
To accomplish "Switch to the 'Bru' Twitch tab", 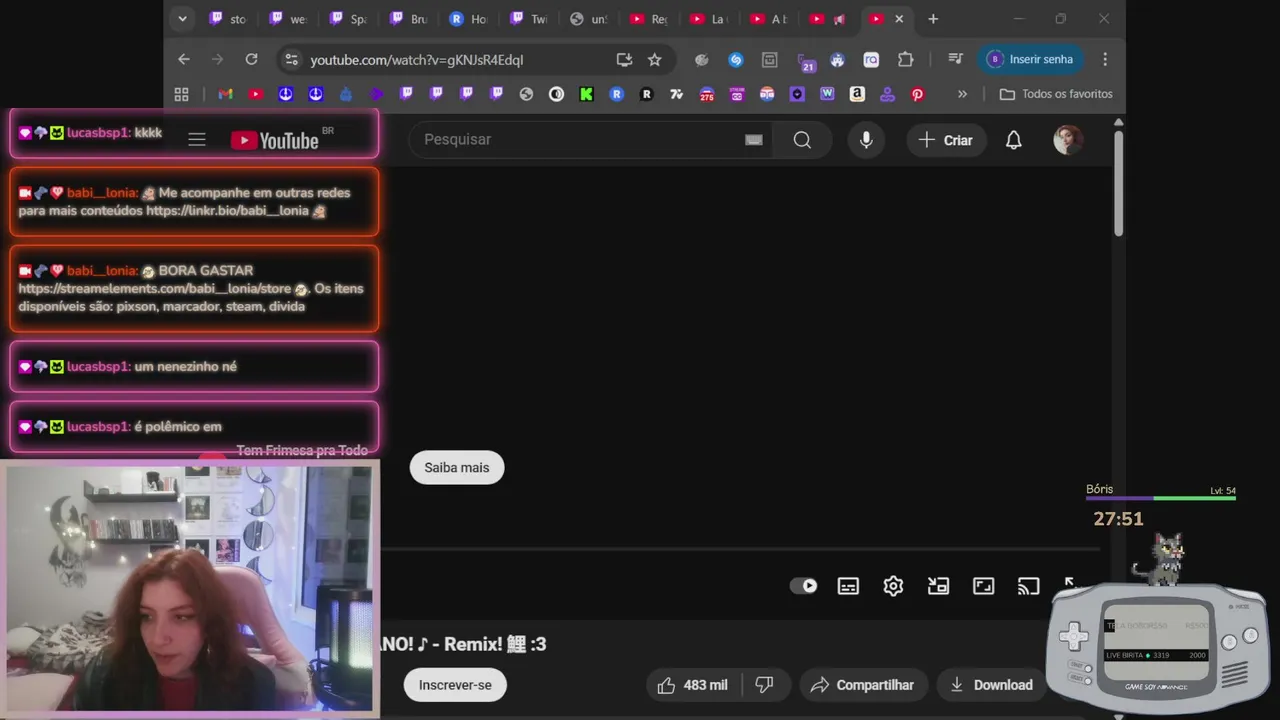I will (x=408, y=19).
